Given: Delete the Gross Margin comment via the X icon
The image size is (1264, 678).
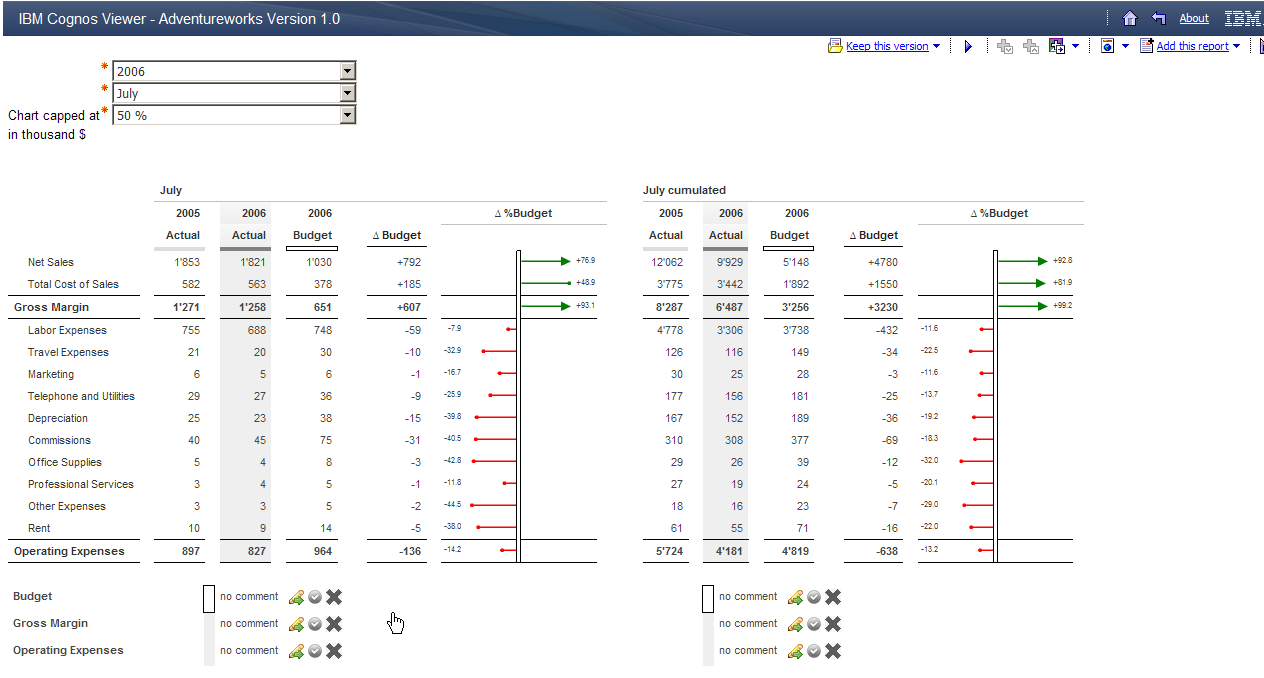Looking at the screenshot, I should coord(333,623).
